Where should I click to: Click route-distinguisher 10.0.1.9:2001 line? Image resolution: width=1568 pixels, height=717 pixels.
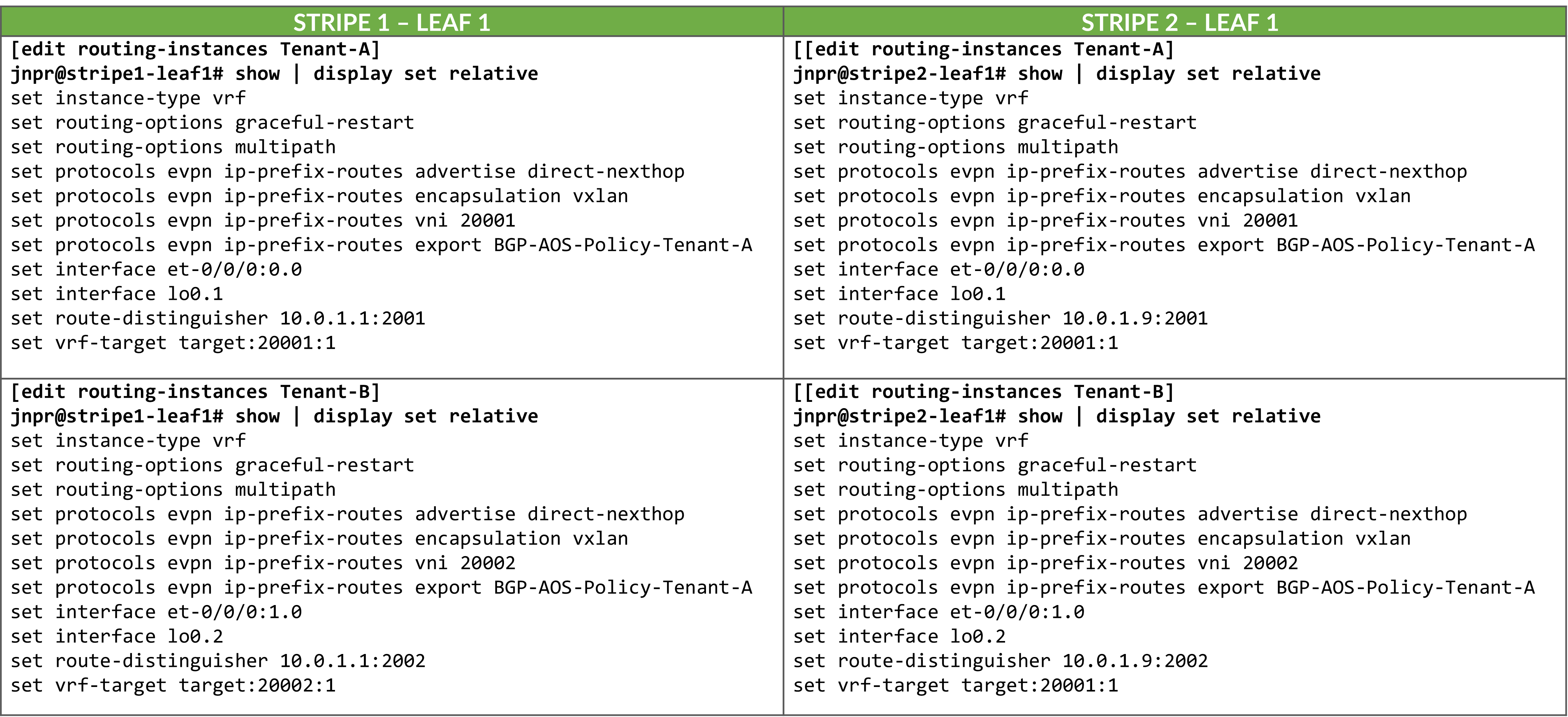(x=1000, y=318)
